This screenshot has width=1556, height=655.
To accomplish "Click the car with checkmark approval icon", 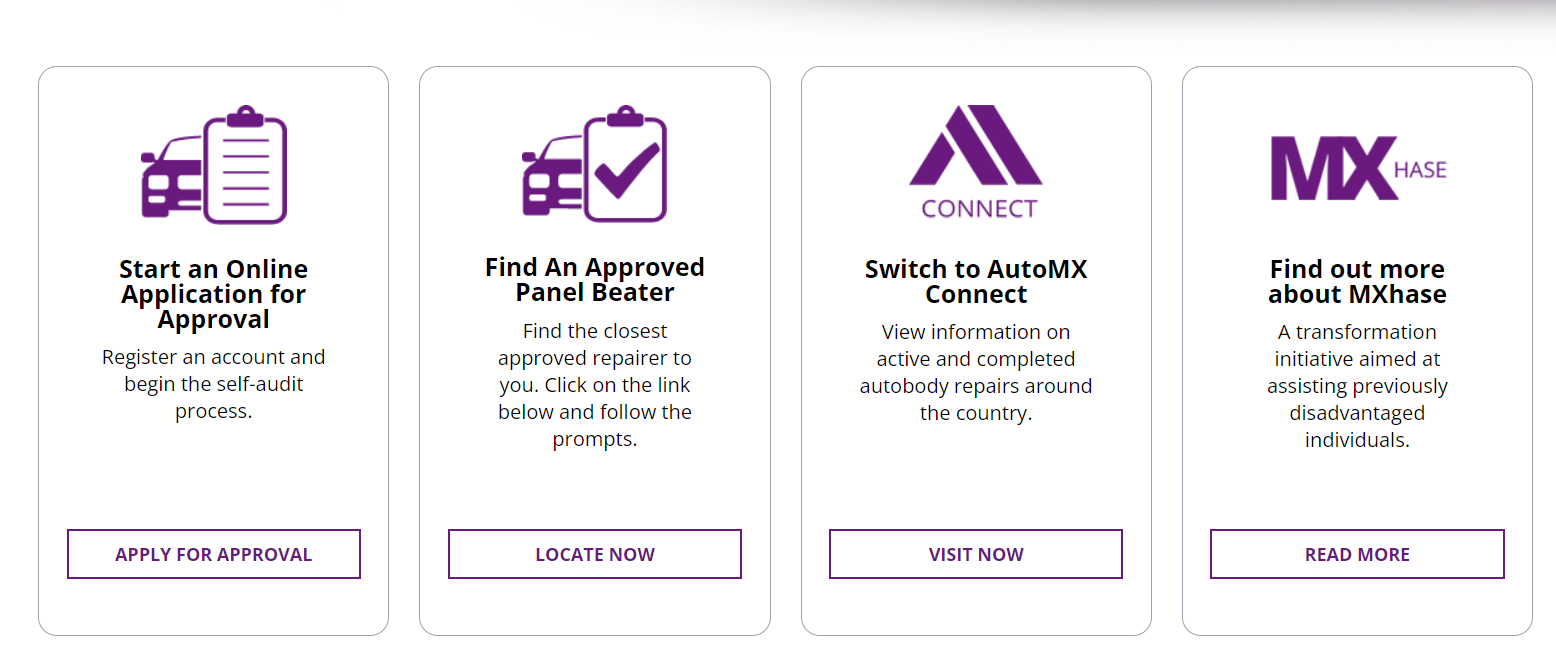I will (594, 165).
